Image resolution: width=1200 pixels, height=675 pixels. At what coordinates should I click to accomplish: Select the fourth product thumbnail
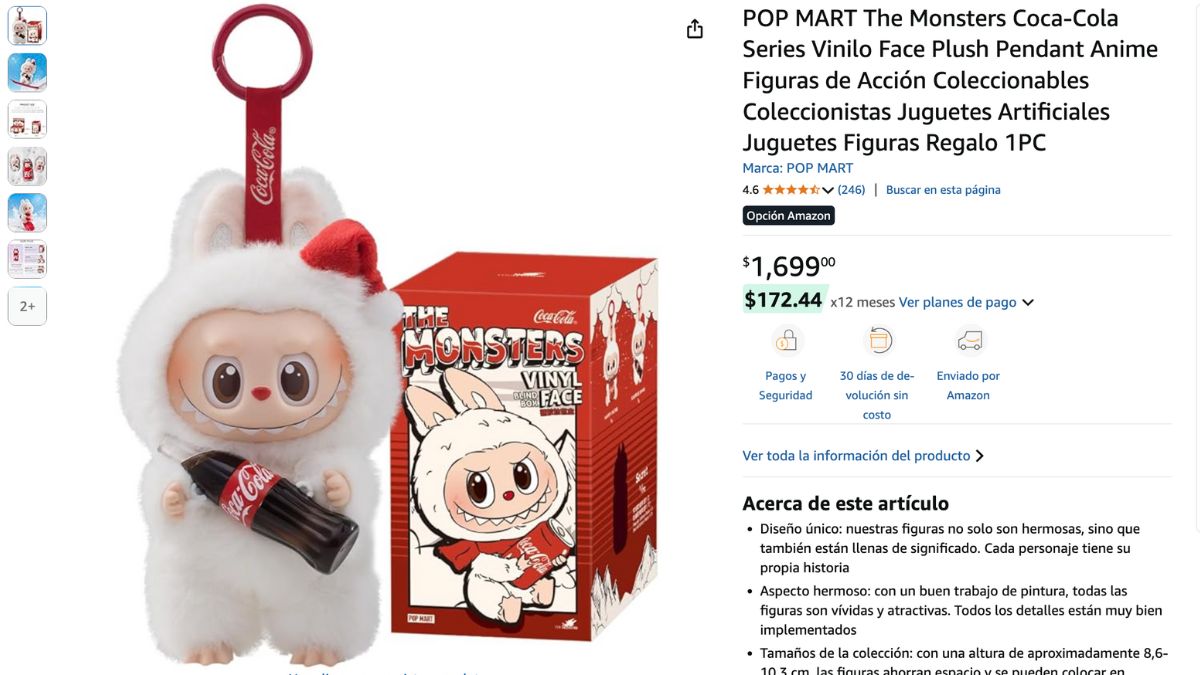click(x=27, y=166)
